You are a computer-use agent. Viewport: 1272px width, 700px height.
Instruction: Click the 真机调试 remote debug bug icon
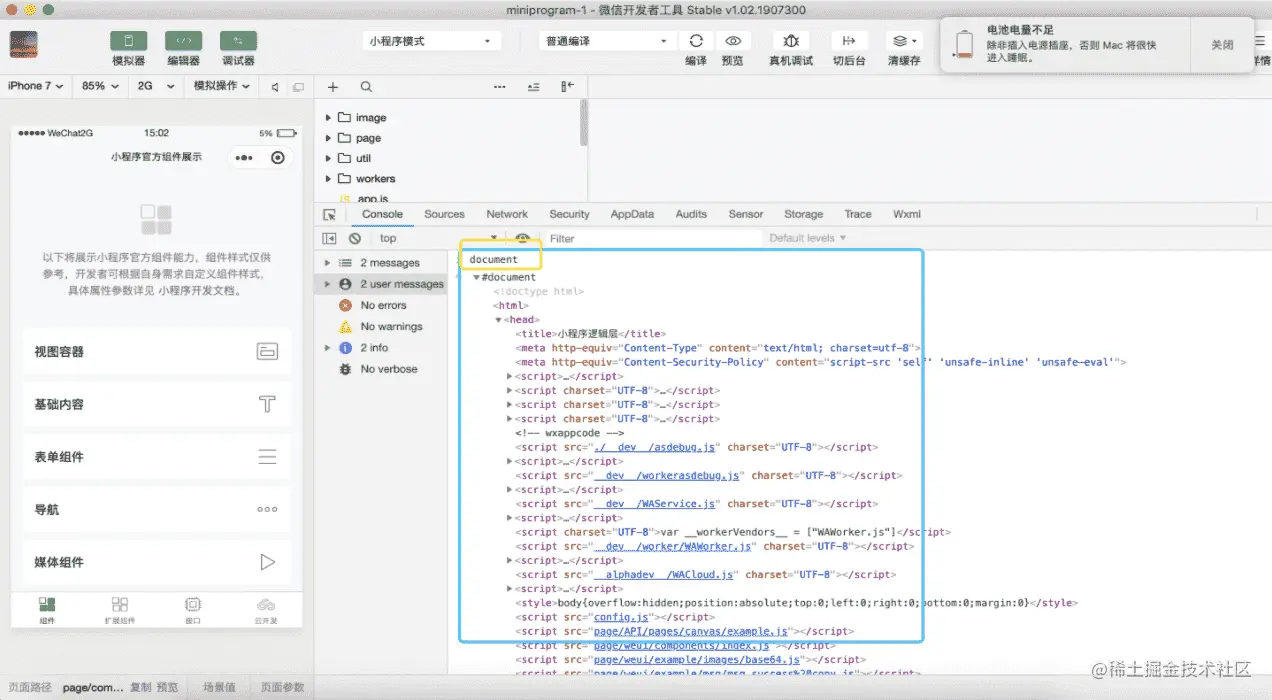(x=791, y=41)
